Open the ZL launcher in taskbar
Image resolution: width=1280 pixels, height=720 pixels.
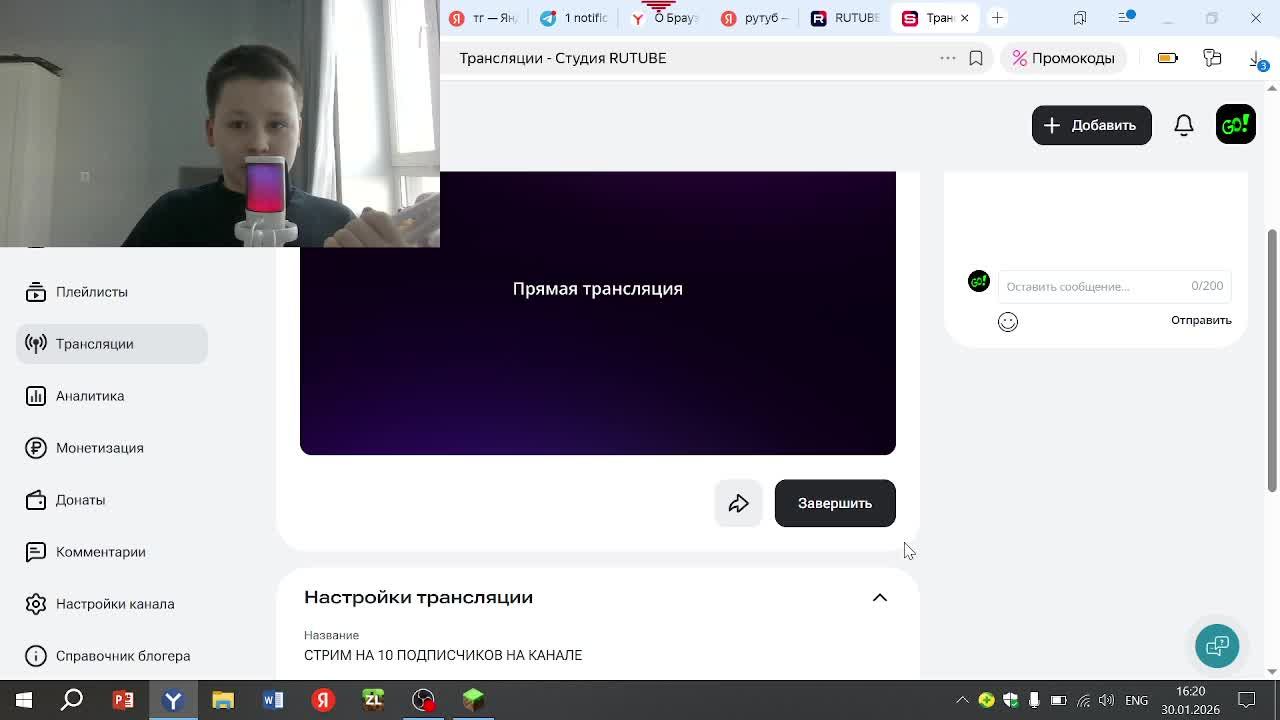coord(373,700)
